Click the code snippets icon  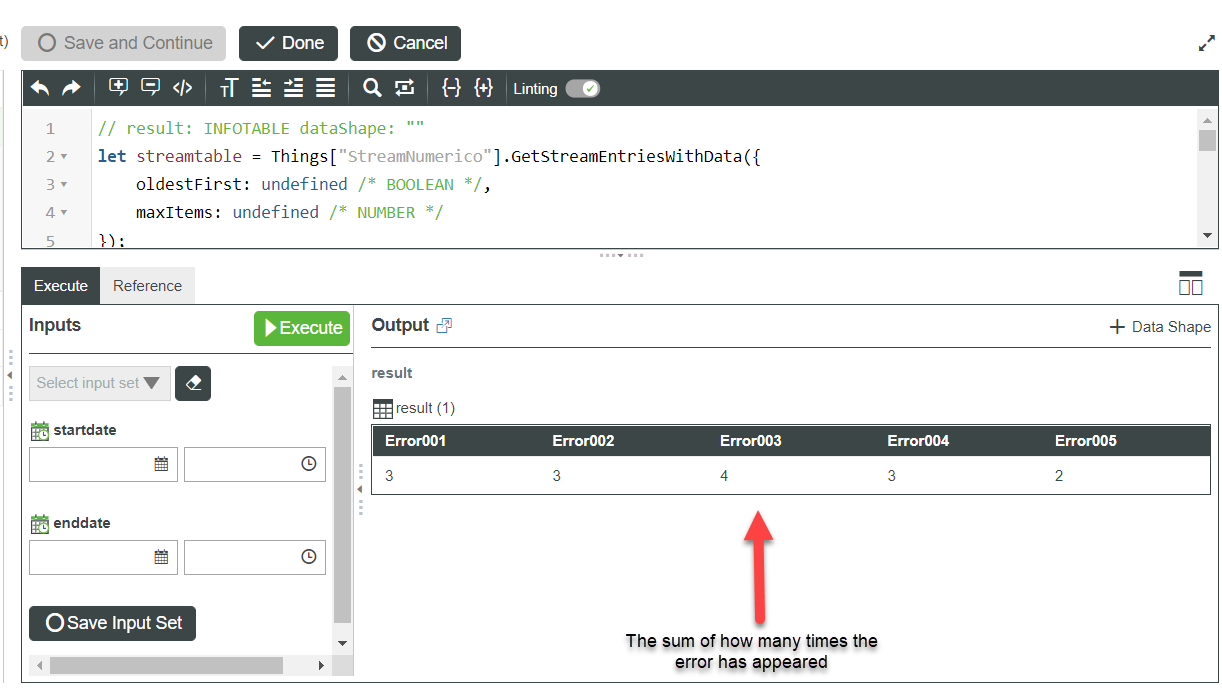[x=182, y=88]
